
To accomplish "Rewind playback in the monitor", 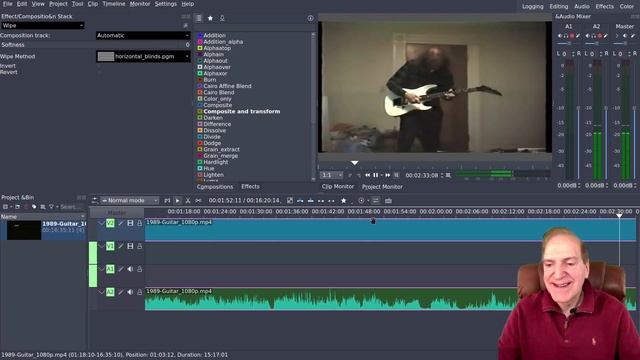I will tap(367, 175).
